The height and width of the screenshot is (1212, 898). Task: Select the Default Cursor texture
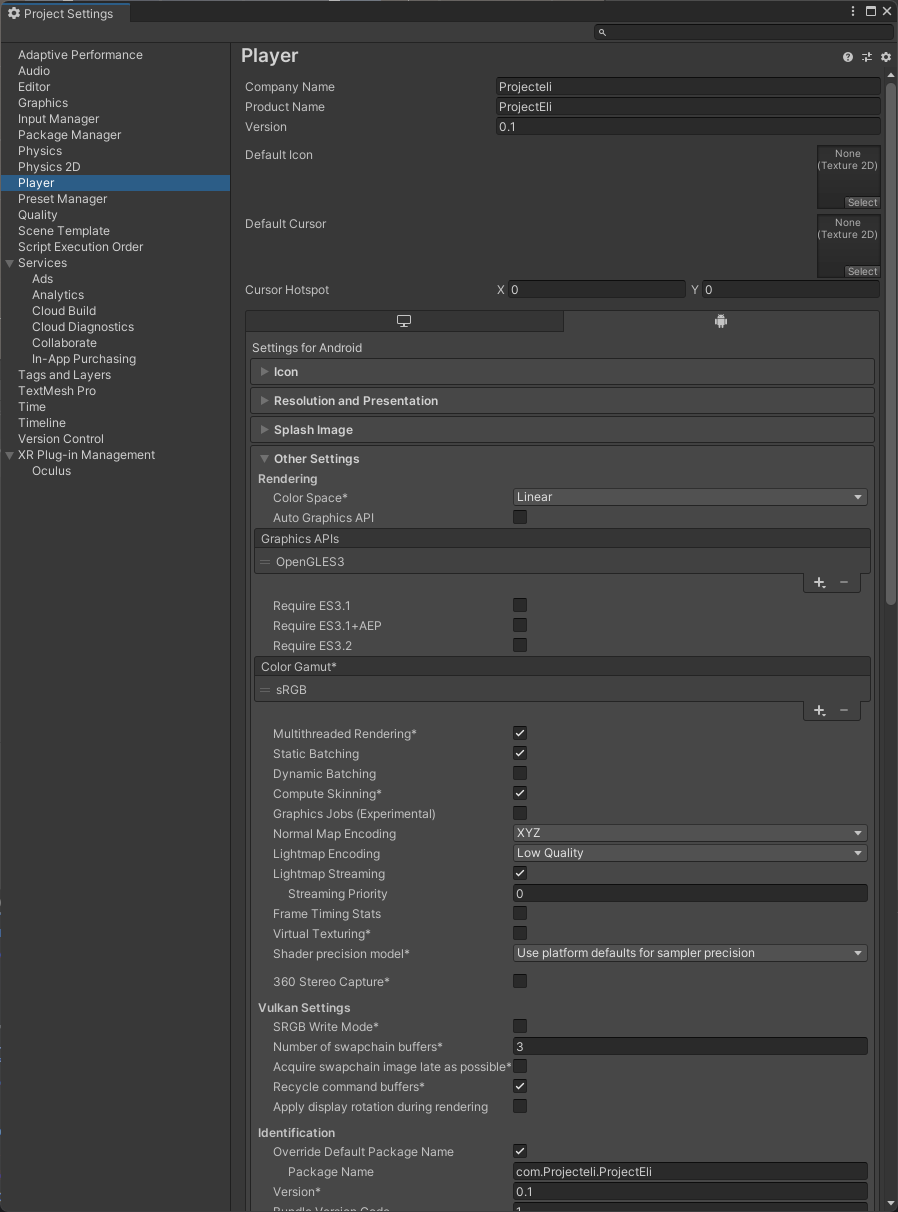pyautogui.click(x=863, y=272)
